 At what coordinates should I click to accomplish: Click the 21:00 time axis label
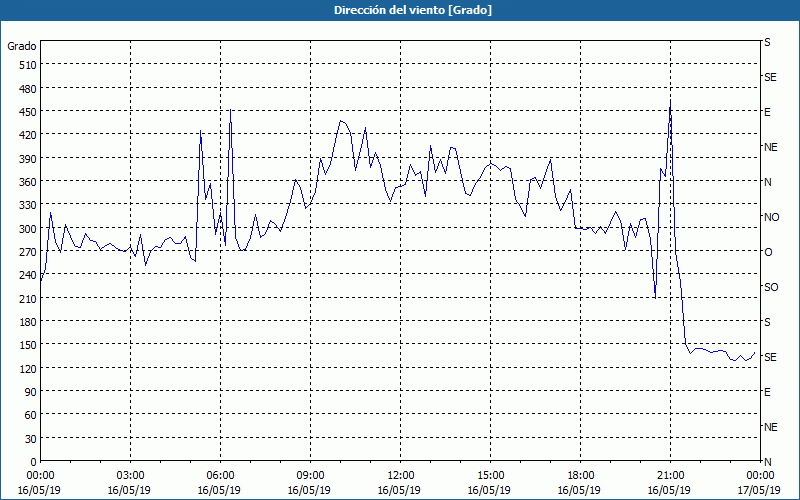coord(670,476)
